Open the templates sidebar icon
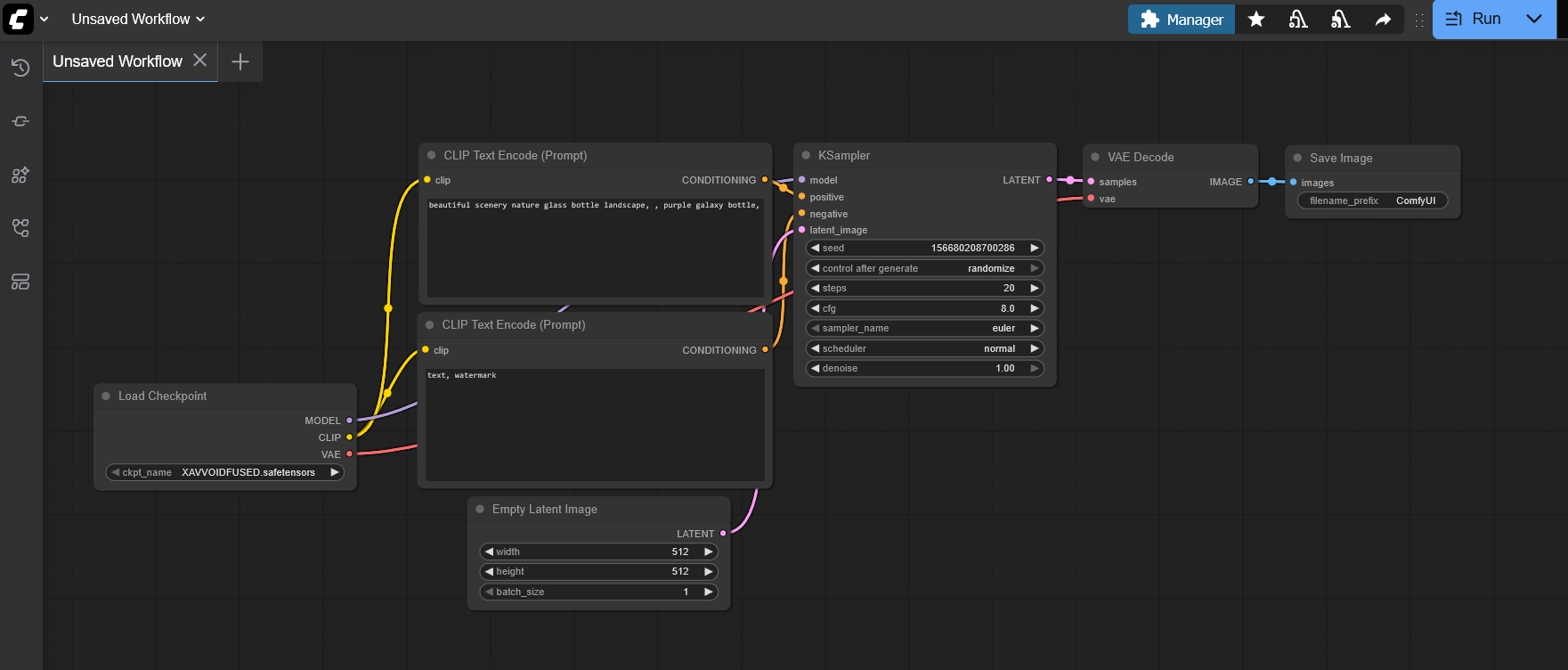 coord(20,282)
